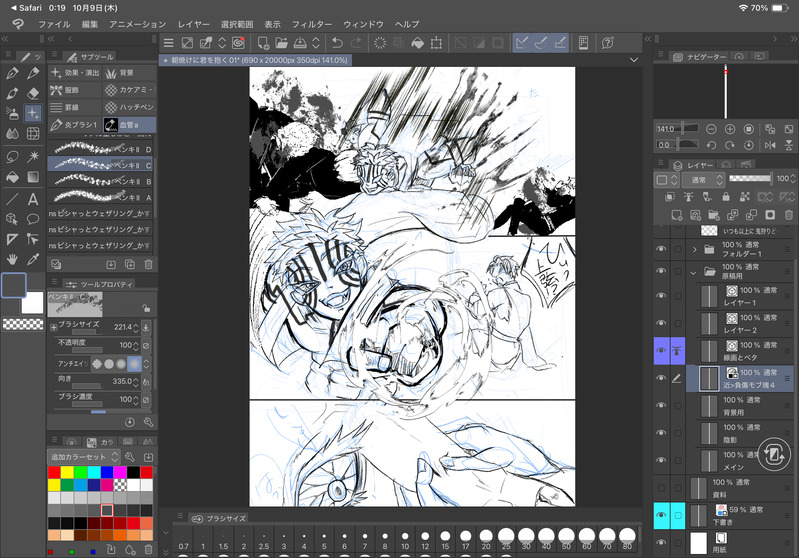799x558 pixels.
Task: Select the Speech balloon tool
Action: [33, 219]
